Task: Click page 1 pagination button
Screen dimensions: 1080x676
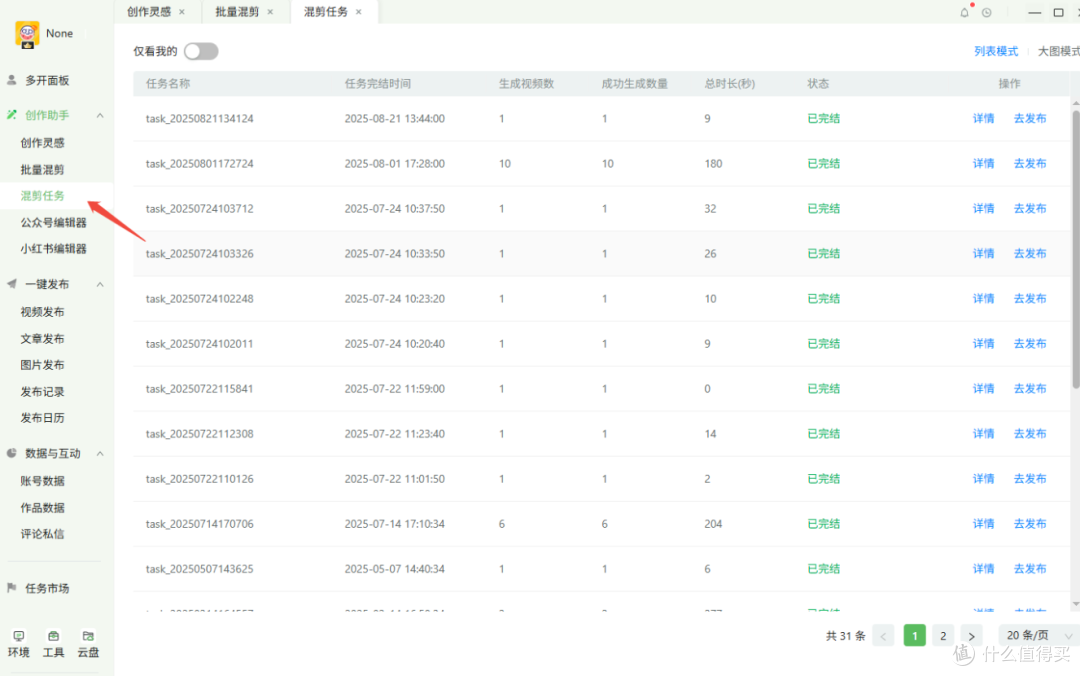Action: pyautogui.click(x=915, y=635)
